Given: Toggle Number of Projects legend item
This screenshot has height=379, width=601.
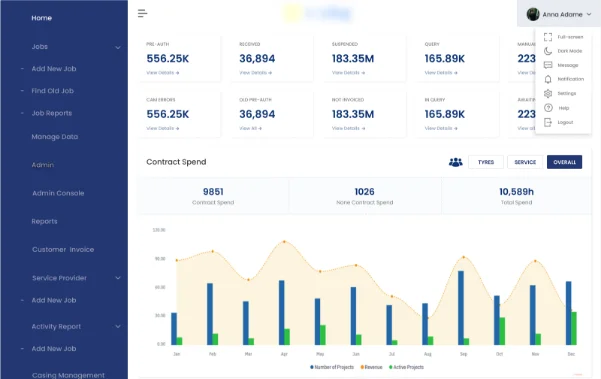Looking at the screenshot, I should (332, 367).
